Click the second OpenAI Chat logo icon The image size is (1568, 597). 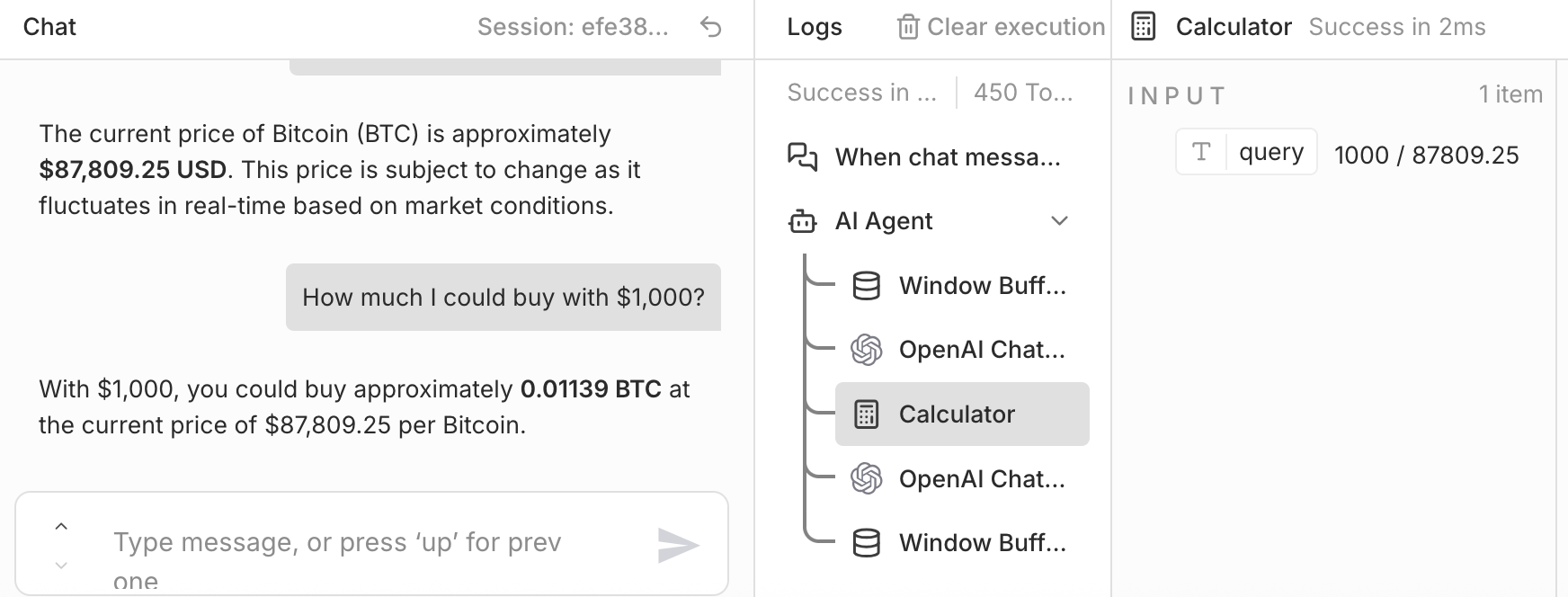tap(866, 478)
